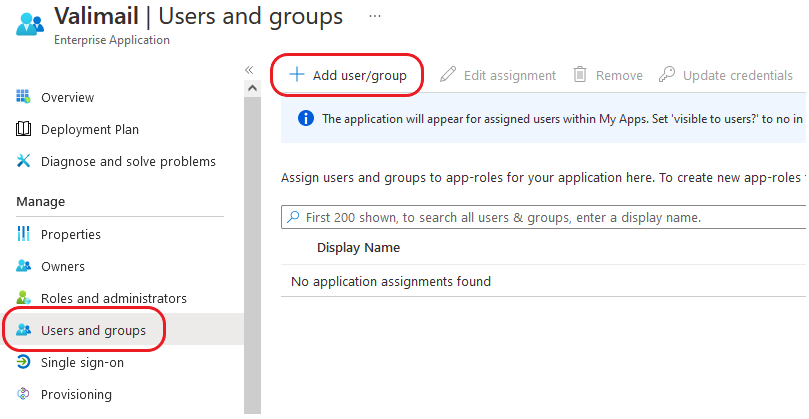The width and height of the screenshot is (809, 419).
Task: Click the Update credentials key icon
Action: coord(667,74)
